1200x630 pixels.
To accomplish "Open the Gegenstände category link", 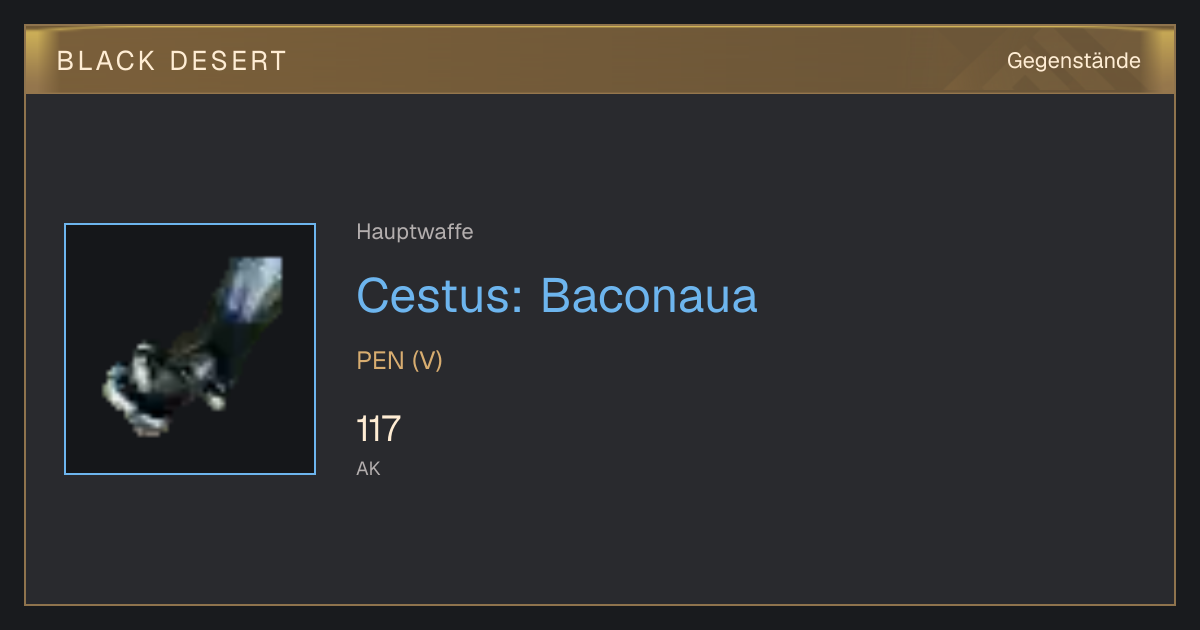I will (x=1073, y=61).
